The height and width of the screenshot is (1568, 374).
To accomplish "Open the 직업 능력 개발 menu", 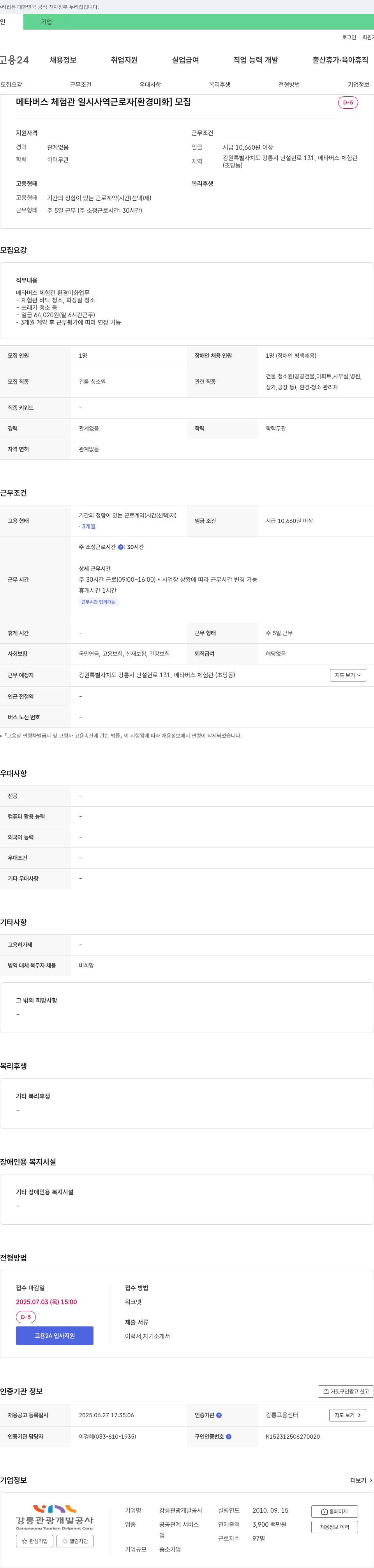I will 256,60.
